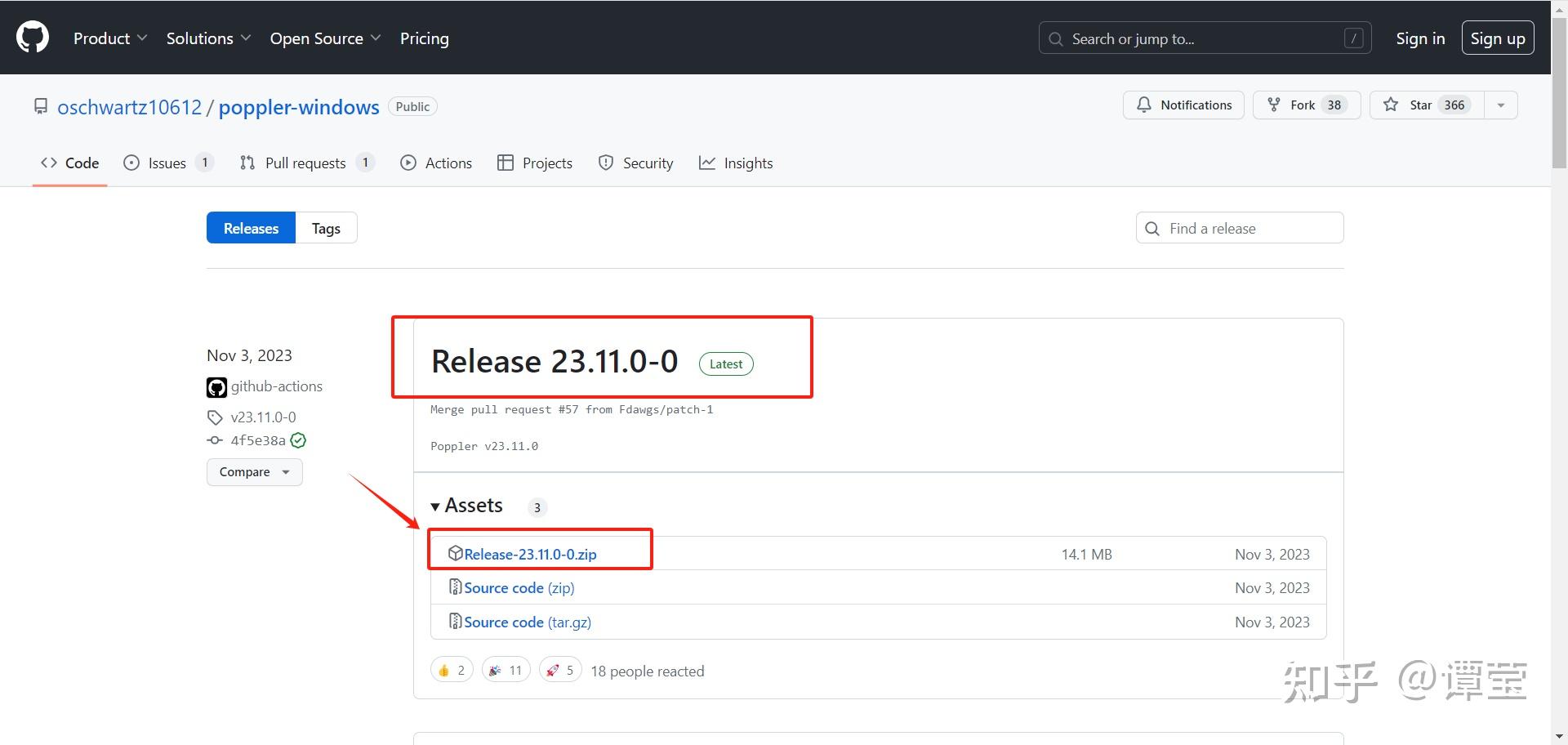Expand the Open Source menu

[325, 38]
